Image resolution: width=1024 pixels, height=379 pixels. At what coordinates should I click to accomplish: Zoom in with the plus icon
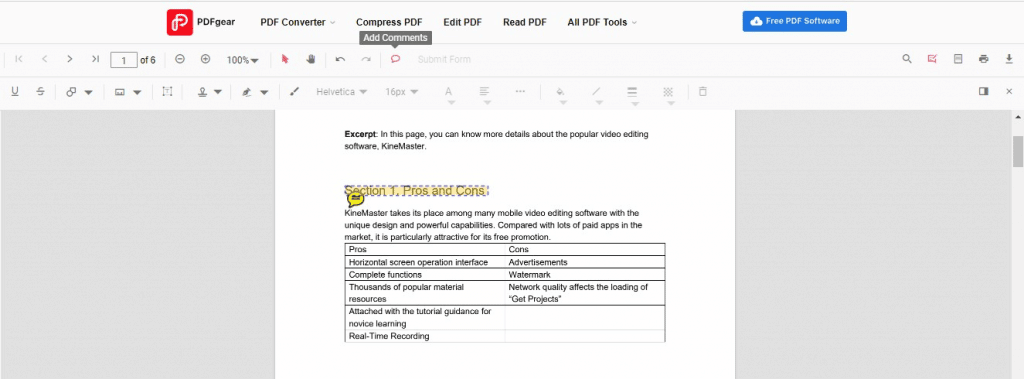point(205,59)
